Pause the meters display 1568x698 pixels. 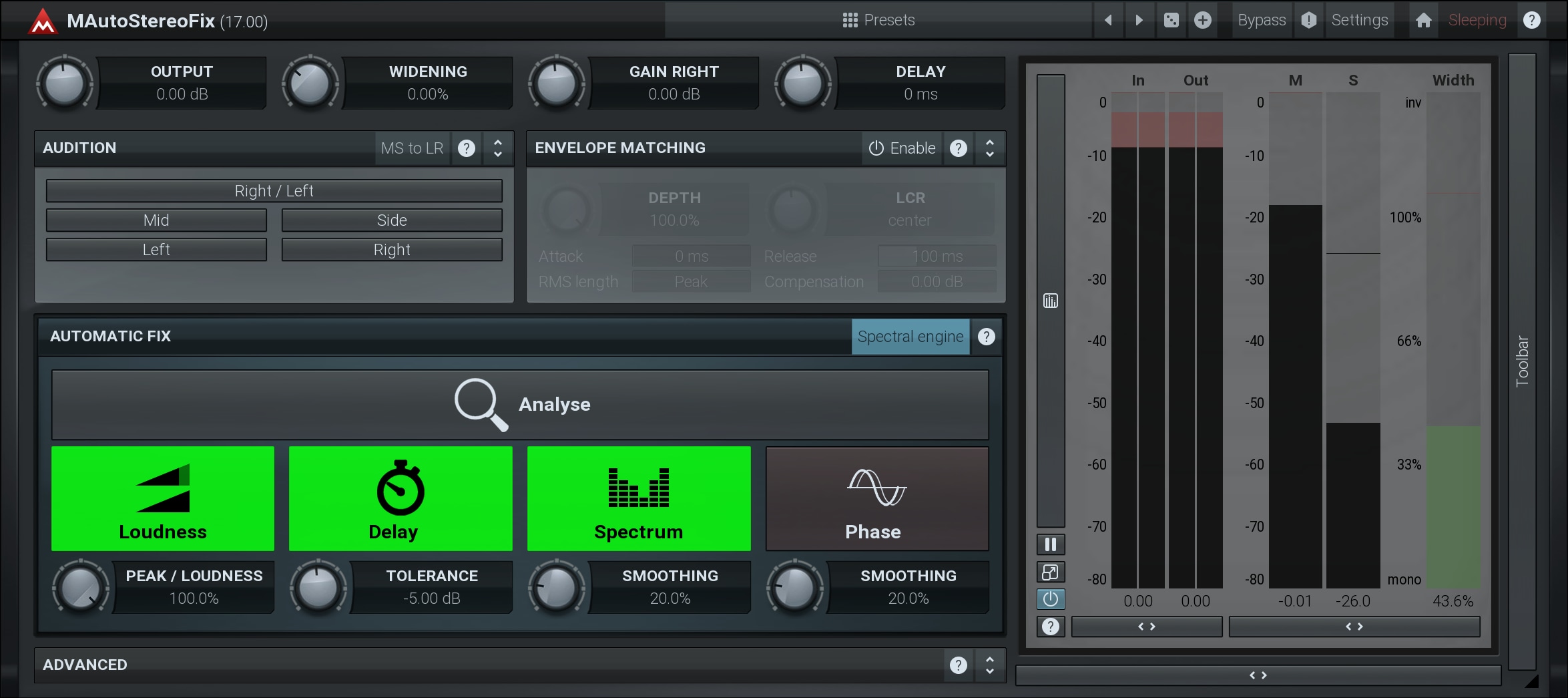click(1050, 544)
